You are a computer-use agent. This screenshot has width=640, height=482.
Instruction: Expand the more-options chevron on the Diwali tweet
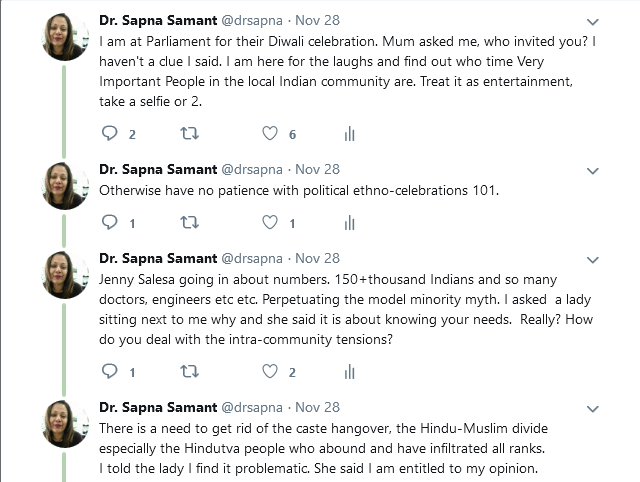pos(592,21)
